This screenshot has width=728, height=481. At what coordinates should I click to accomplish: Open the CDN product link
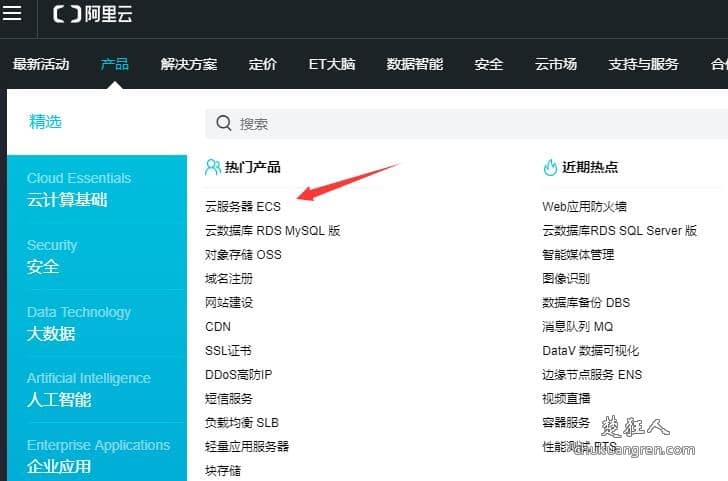tap(218, 327)
